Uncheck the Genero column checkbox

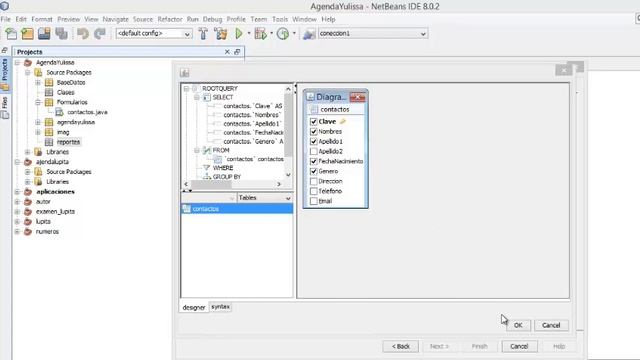pyautogui.click(x=313, y=171)
